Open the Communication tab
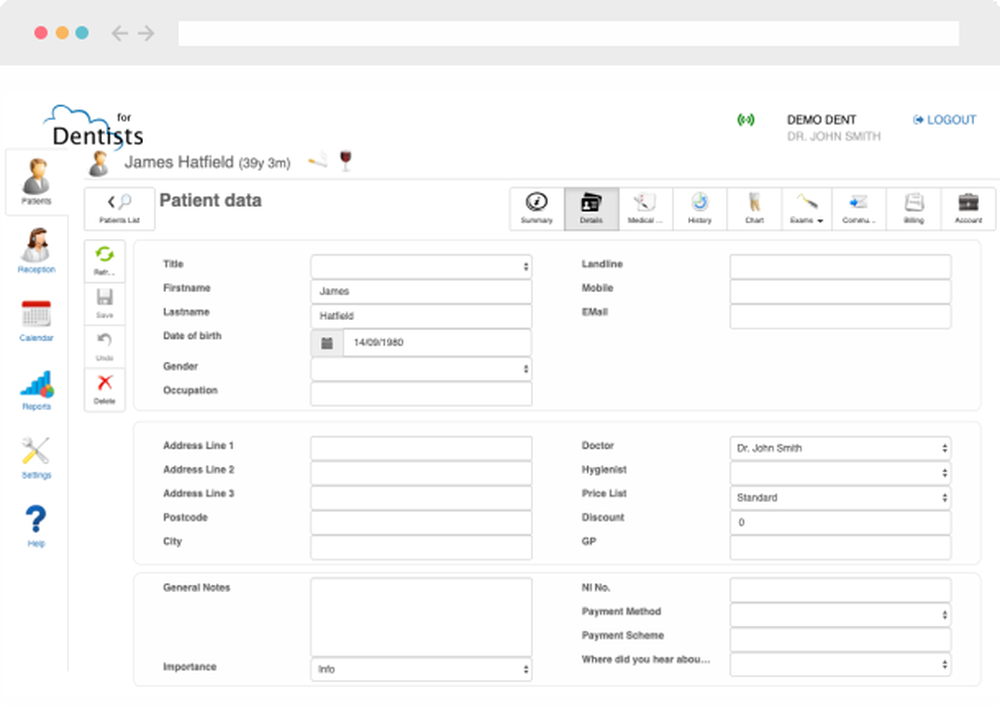The width and height of the screenshot is (1000, 708). (x=860, y=208)
